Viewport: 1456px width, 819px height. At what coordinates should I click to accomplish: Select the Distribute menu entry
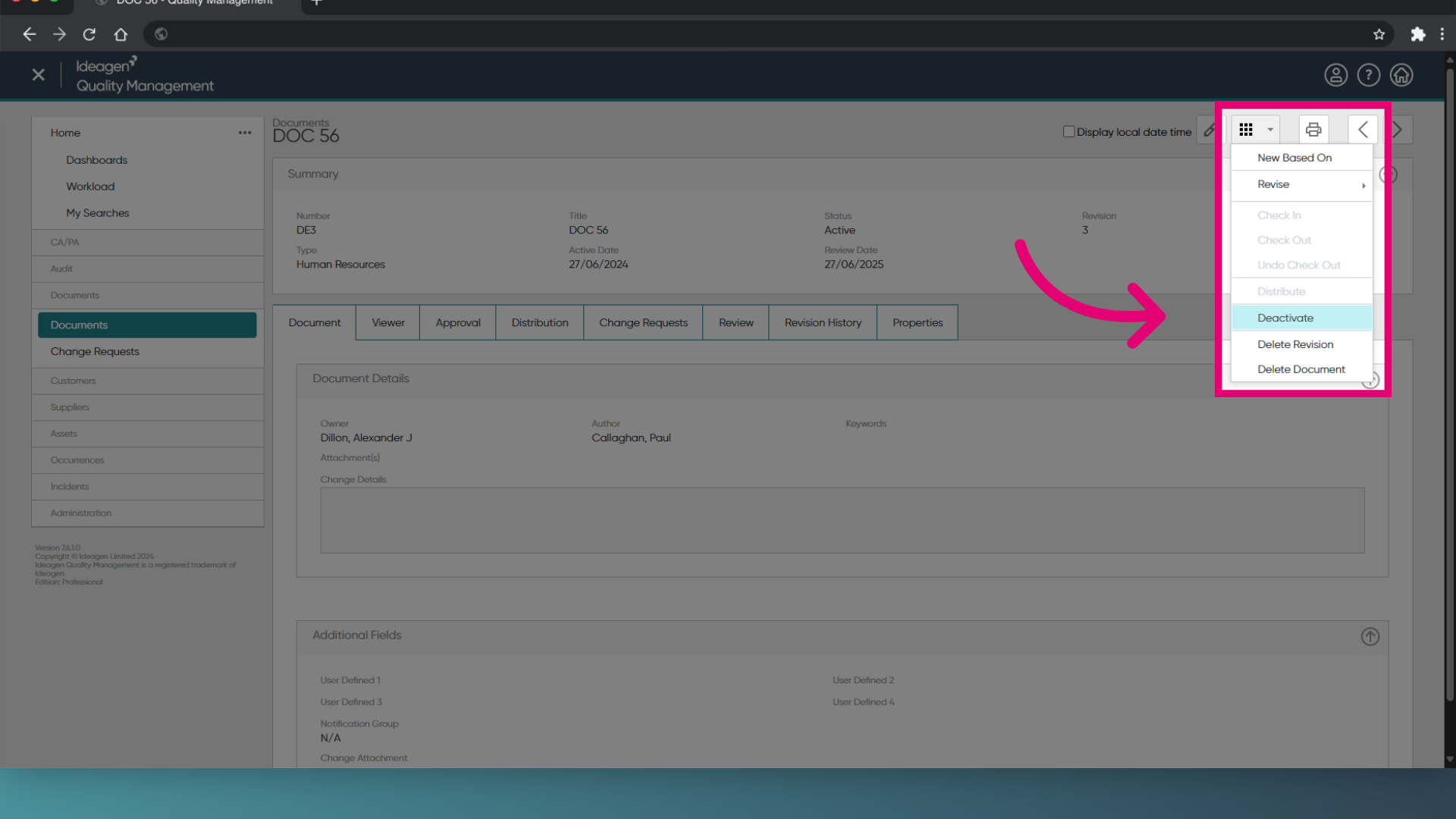click(x=1301, y=292)
